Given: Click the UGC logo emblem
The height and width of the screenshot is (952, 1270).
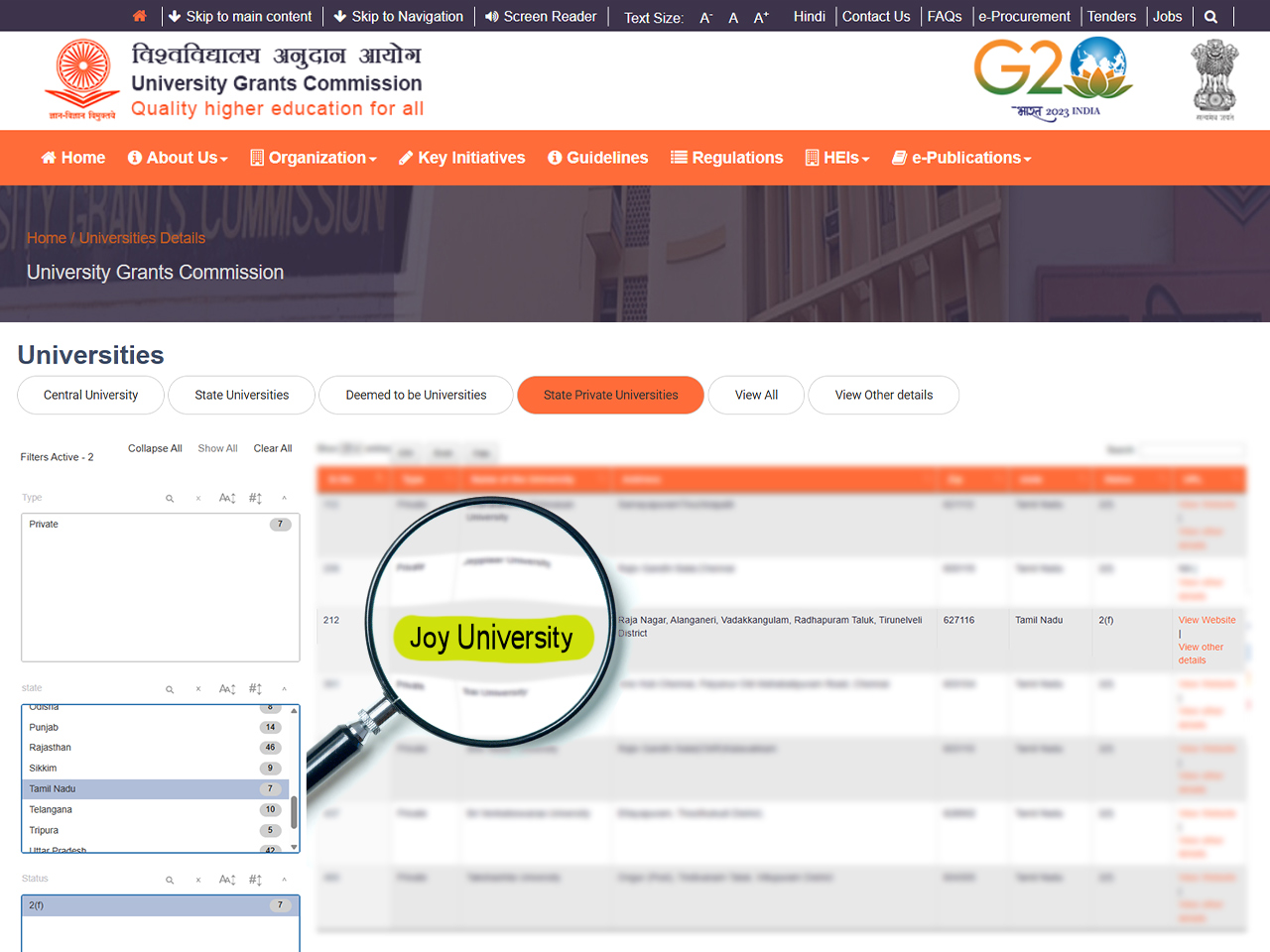Looking at the screenshot, I should click(82, 79).
